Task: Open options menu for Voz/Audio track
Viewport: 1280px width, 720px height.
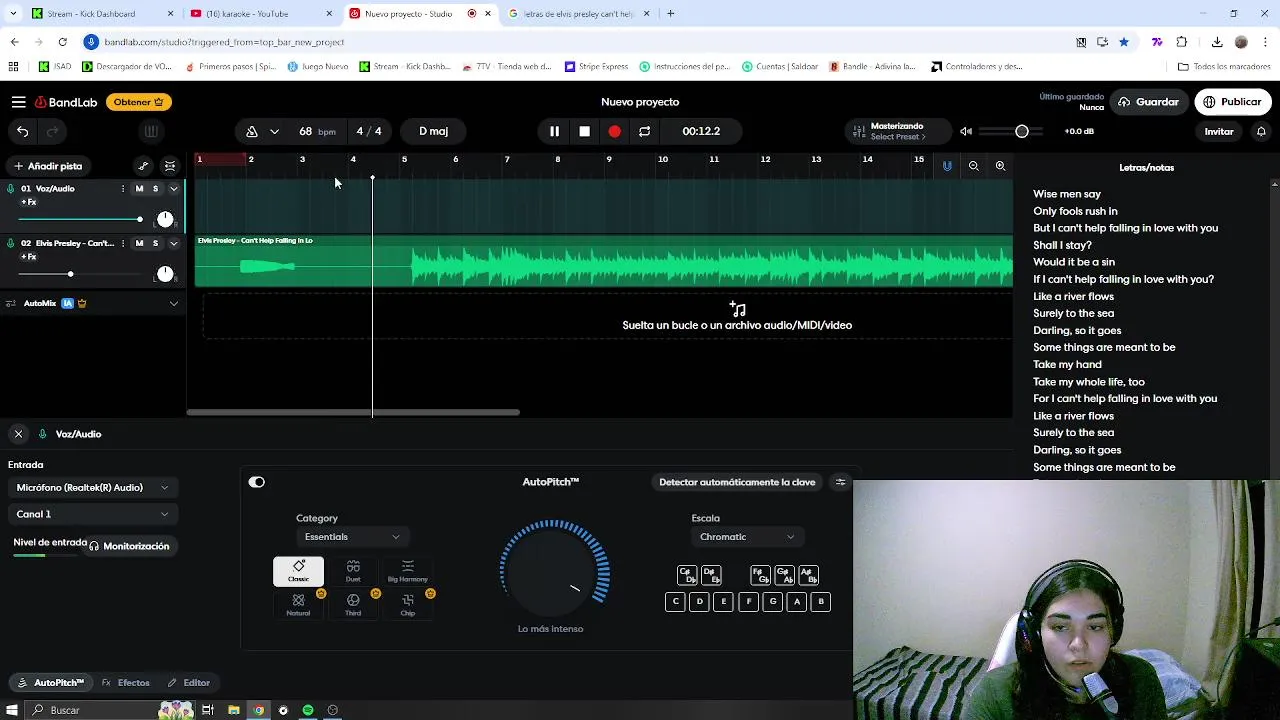Action: (123, 189)
